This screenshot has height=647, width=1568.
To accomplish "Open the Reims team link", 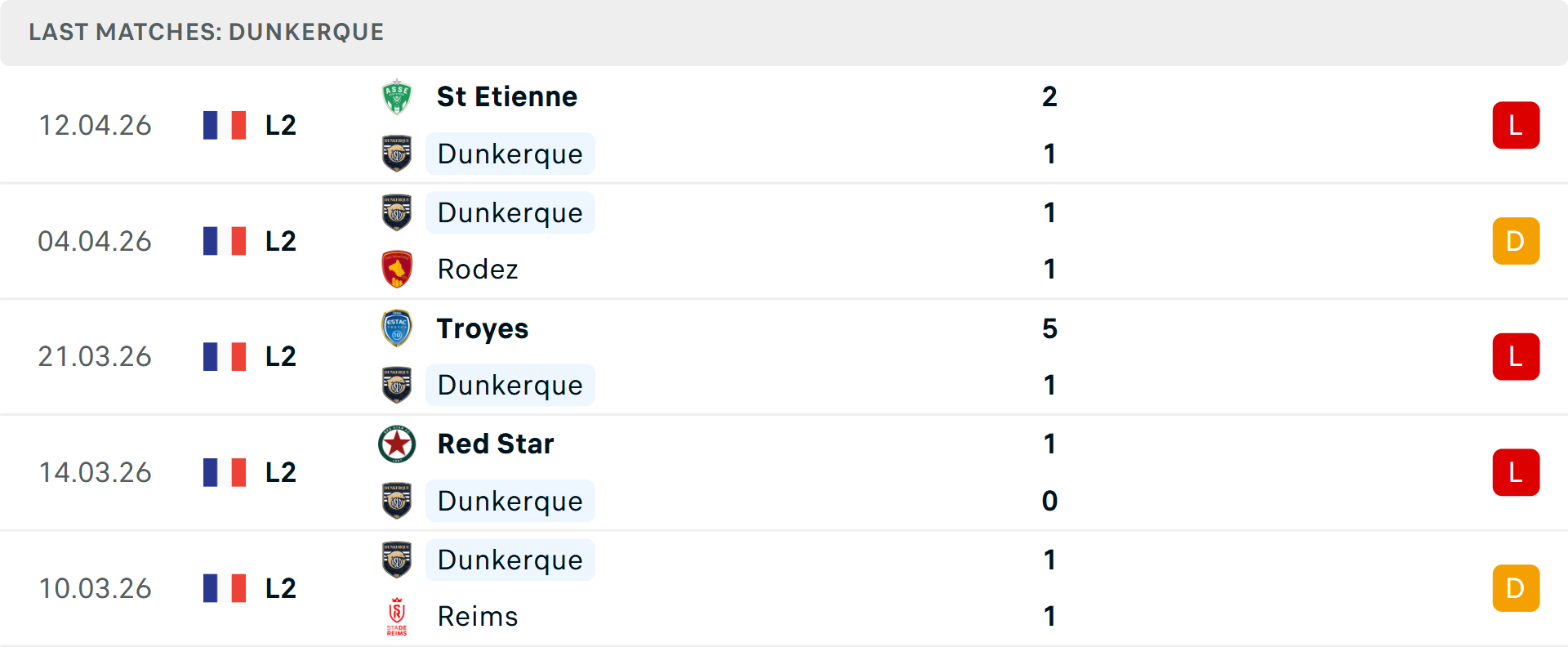I will (477, 617).
